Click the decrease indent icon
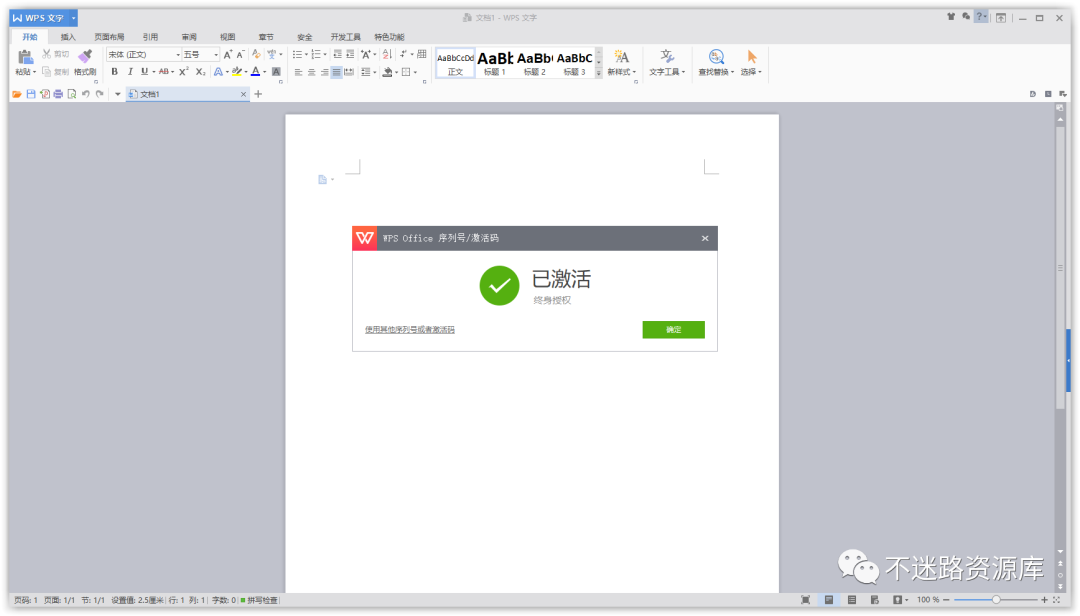Viewport: 1080px width, 616px height. (338, 54)
